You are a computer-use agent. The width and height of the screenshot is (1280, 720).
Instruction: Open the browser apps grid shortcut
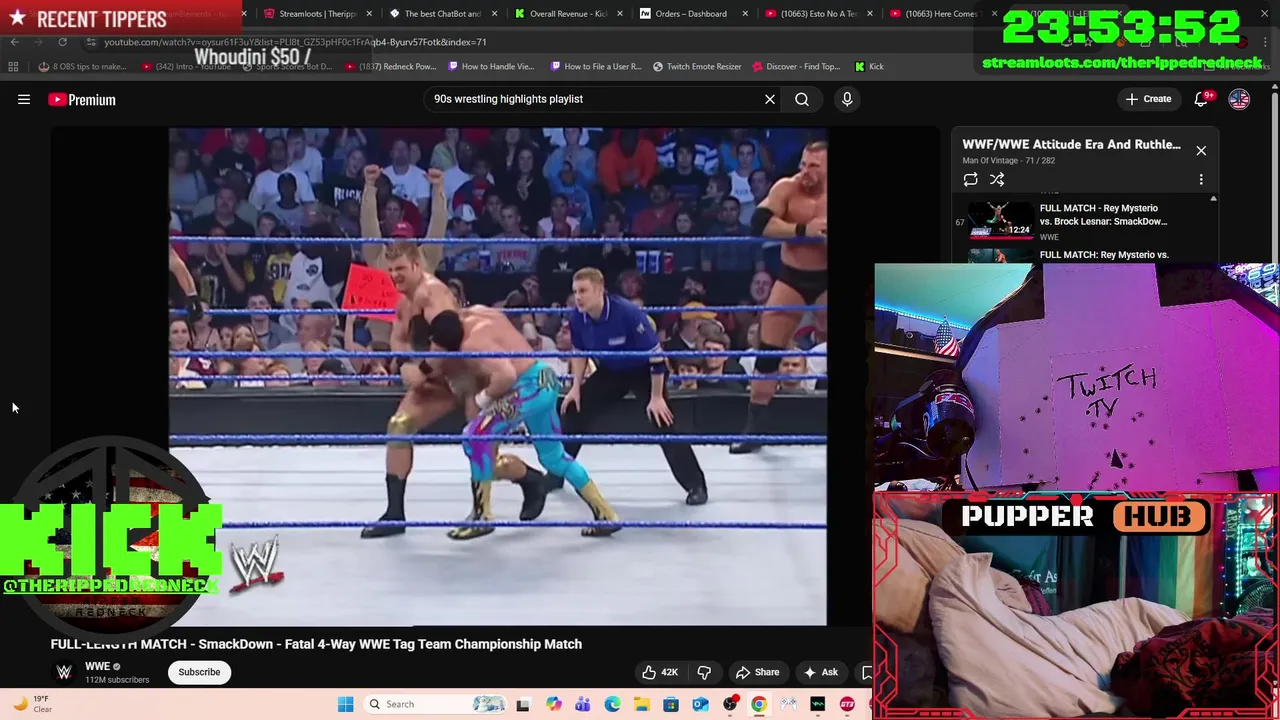coord(13,66)
